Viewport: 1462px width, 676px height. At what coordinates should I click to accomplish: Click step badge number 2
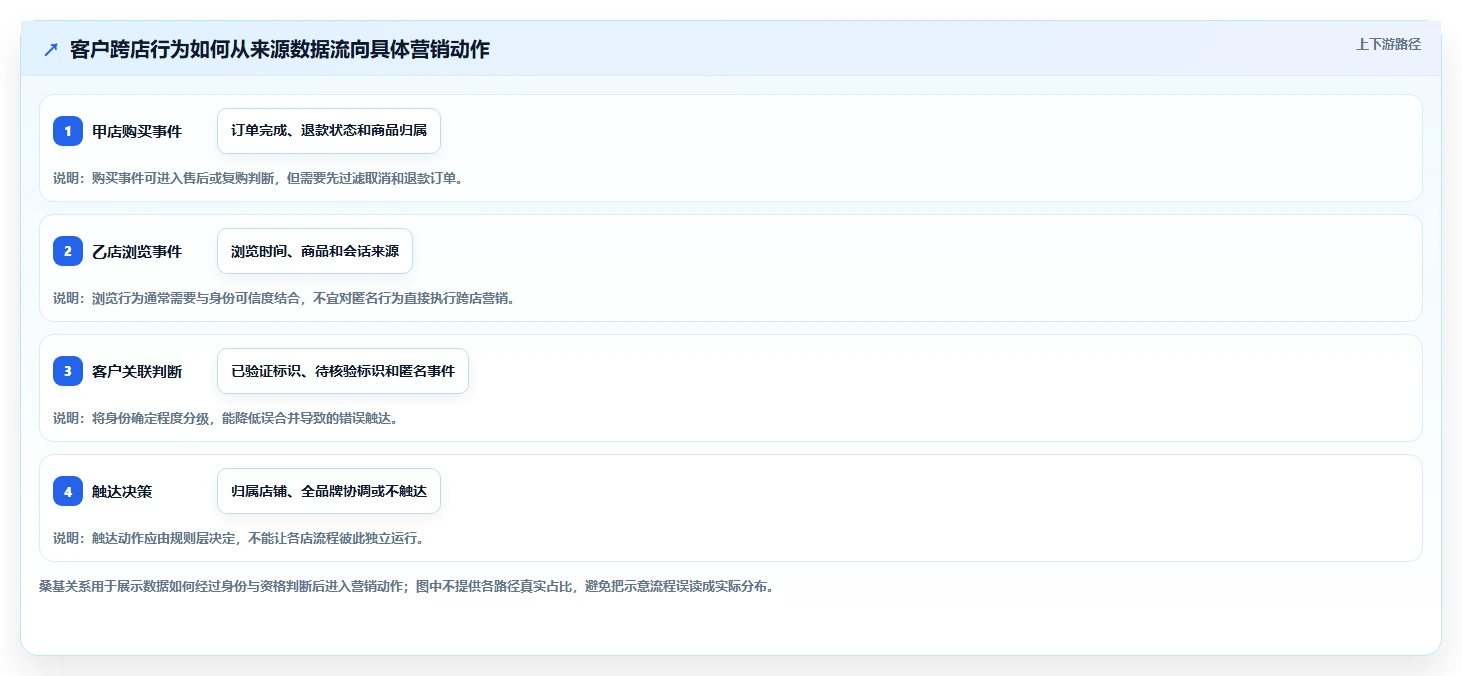pos(68,251)
